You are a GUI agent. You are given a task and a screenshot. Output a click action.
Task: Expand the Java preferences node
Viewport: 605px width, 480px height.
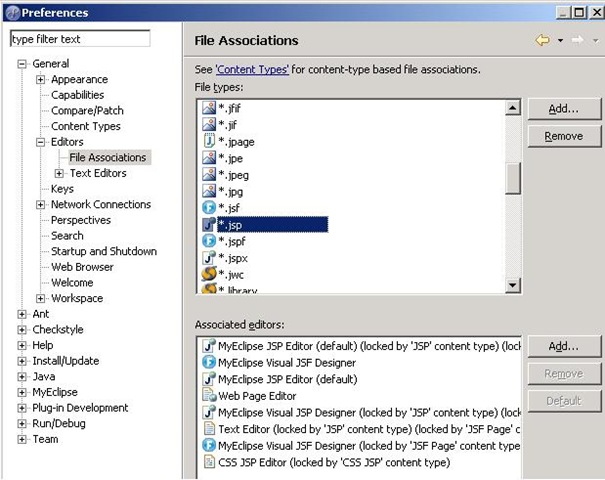pyautogui.click(x=22, y=377)
